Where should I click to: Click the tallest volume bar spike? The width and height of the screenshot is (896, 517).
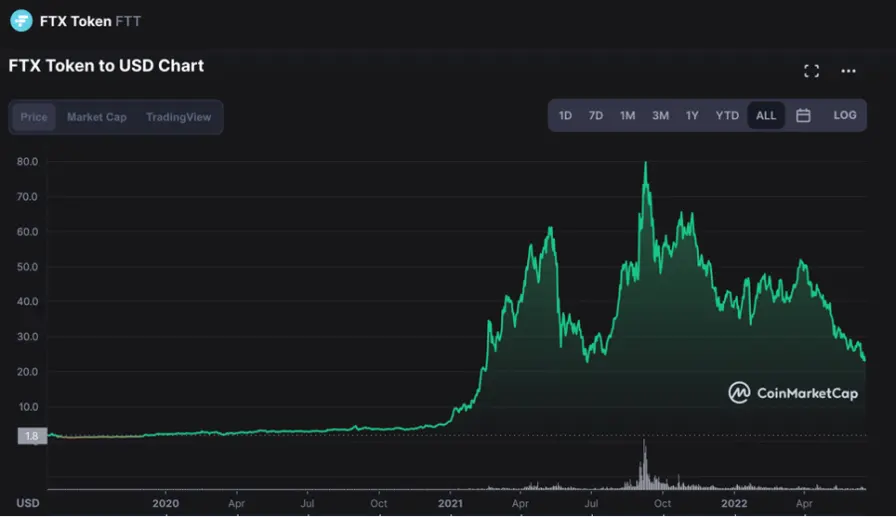644,464
